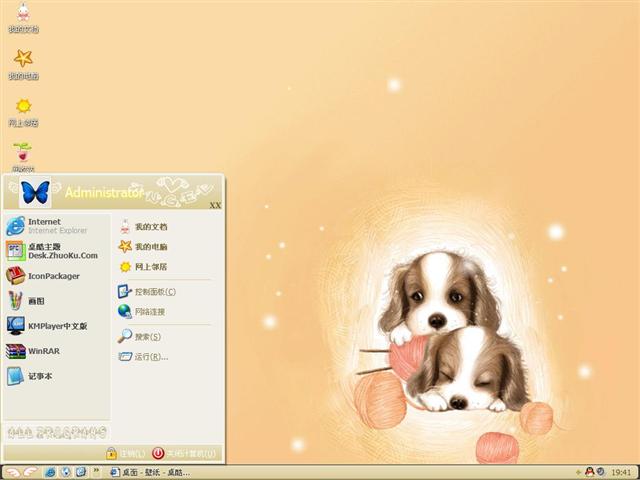Launch WinRAR from the Start menu
This screenshot has height=480, width=640.
[x=33, y=351]
